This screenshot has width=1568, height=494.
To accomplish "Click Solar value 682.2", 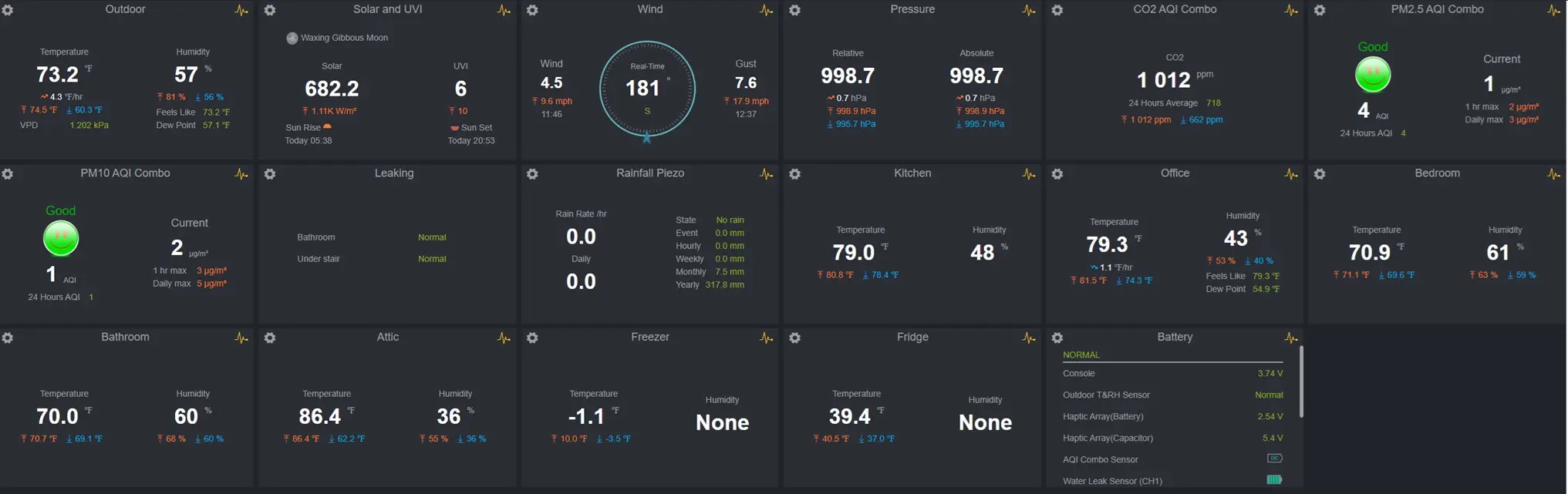I will click(x=332, y=89).
